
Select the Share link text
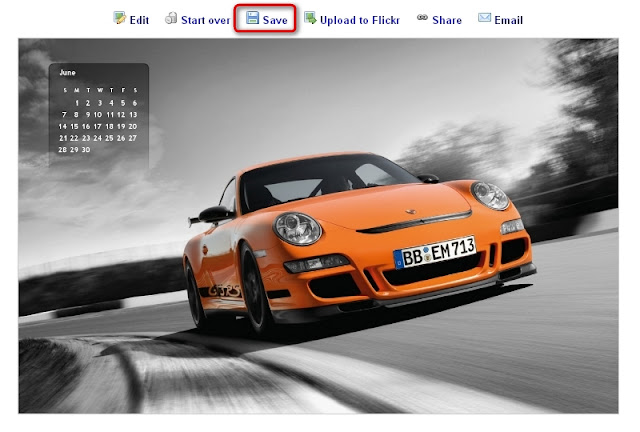(447, 20)
